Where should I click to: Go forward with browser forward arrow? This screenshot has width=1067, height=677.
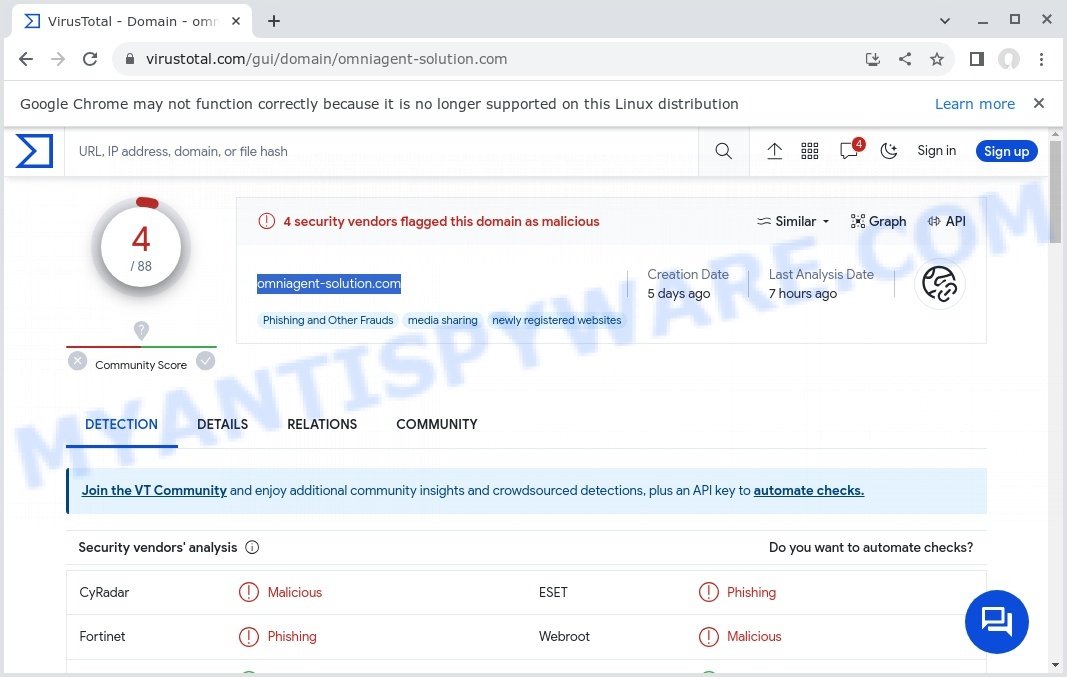(x=58, y=59)
